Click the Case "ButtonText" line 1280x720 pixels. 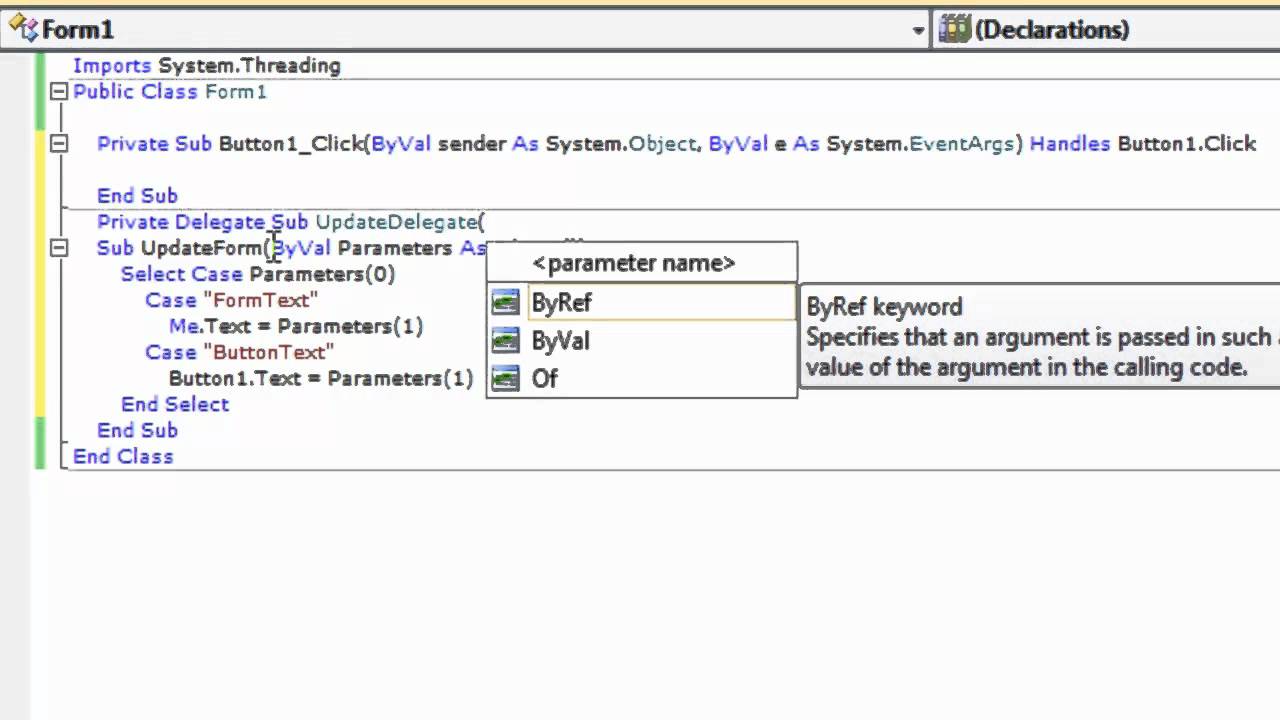point(240,351)
